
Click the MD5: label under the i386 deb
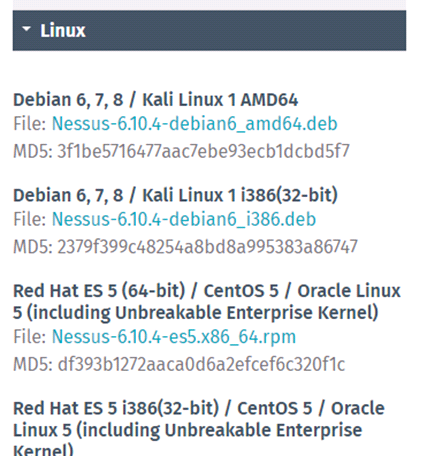[x=33, y=247]
